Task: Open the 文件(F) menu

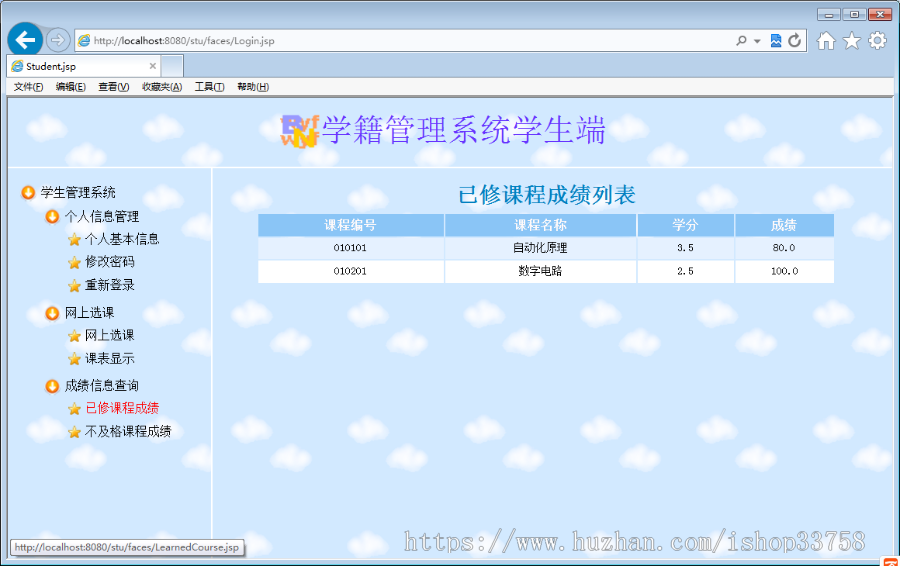Action: point(28,87)
